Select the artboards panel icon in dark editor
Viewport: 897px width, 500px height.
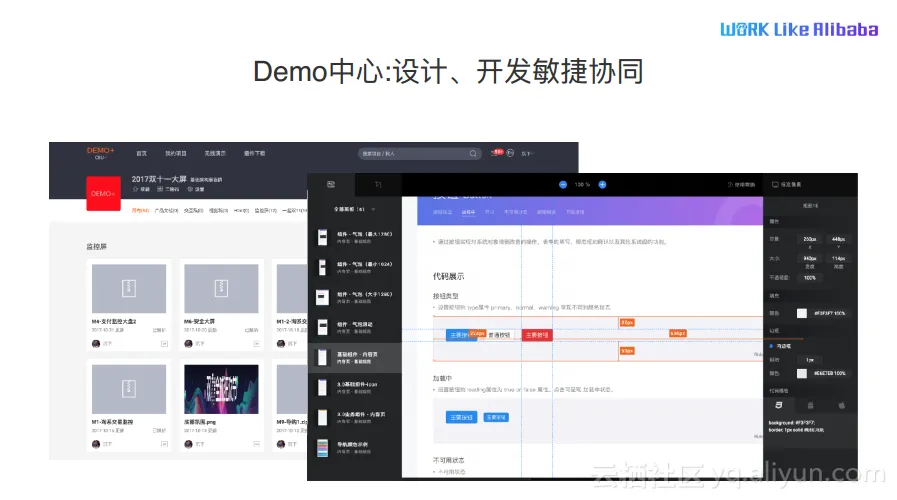331,184
